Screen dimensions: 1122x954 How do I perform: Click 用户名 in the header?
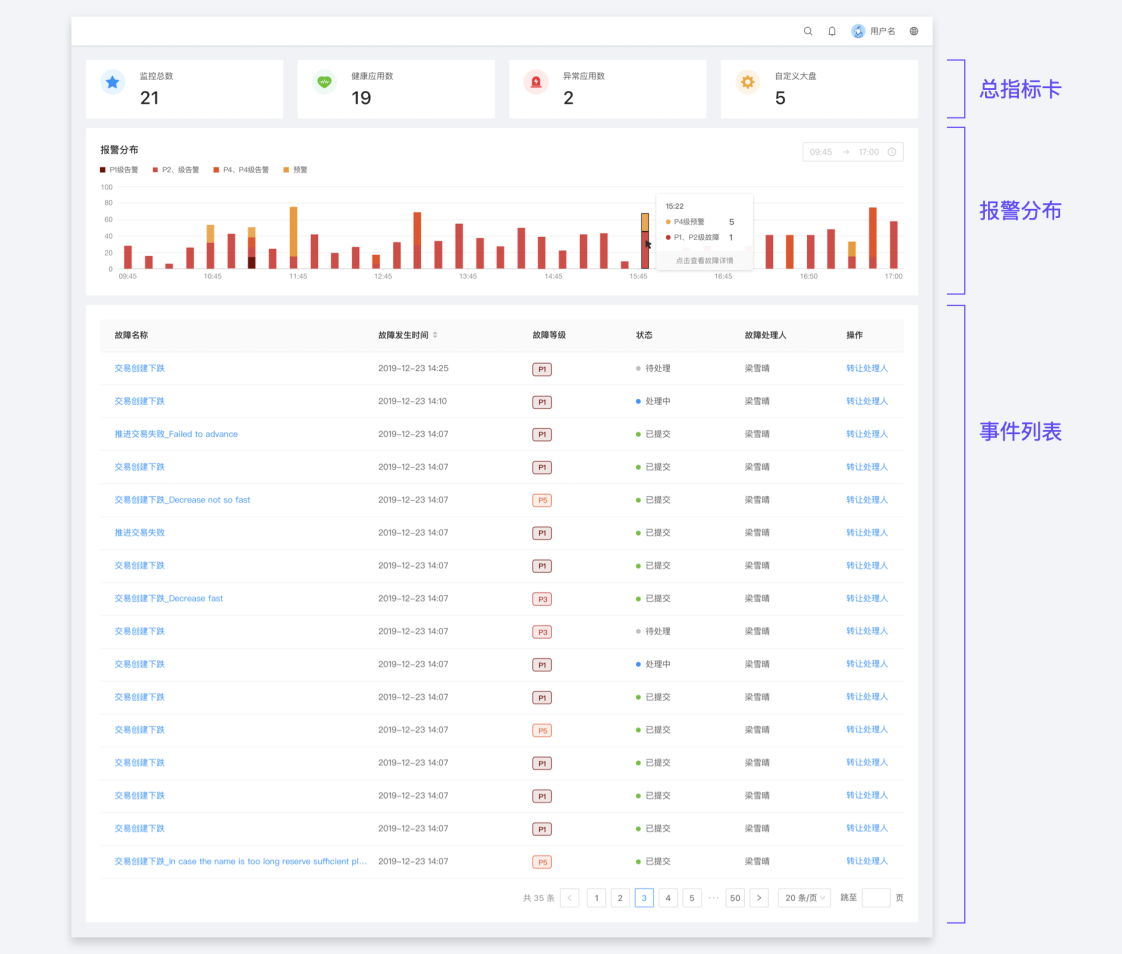click(882, 31)
